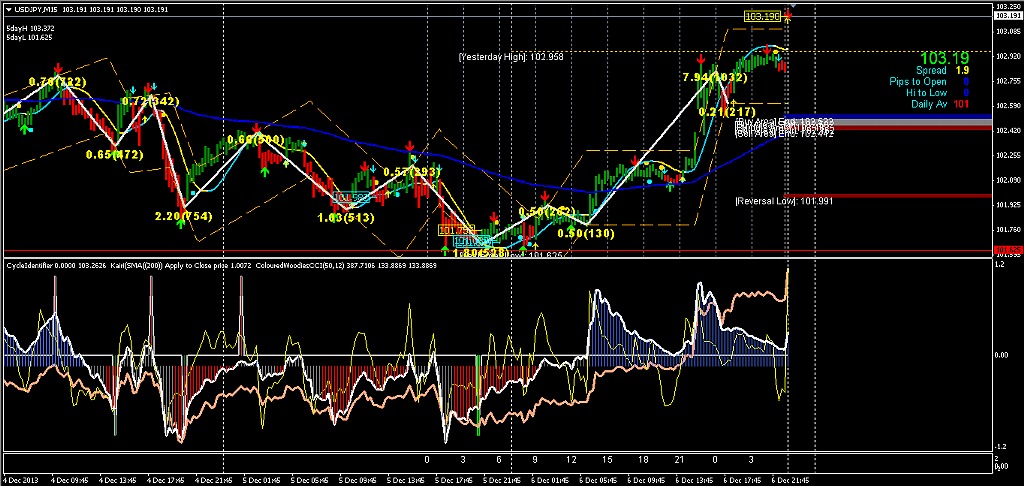Click the 0.60(500) swing label
The width and height of the screenshot is (1024, 486).
pyautogui.click(x=257, y=140)
